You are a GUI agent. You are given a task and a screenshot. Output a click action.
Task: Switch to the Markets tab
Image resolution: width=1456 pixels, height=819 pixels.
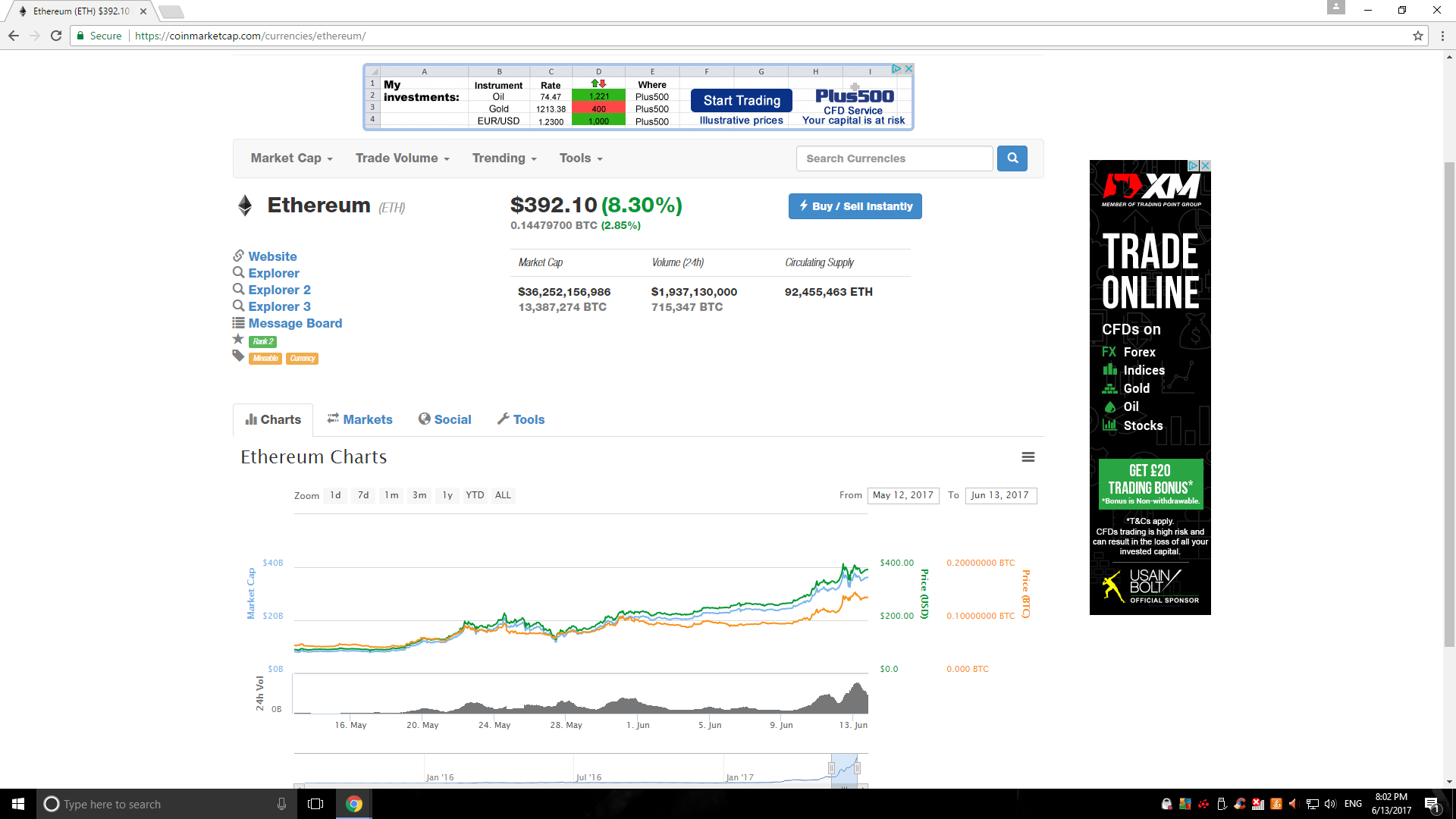pyautogui.click(x=359, y=419)
